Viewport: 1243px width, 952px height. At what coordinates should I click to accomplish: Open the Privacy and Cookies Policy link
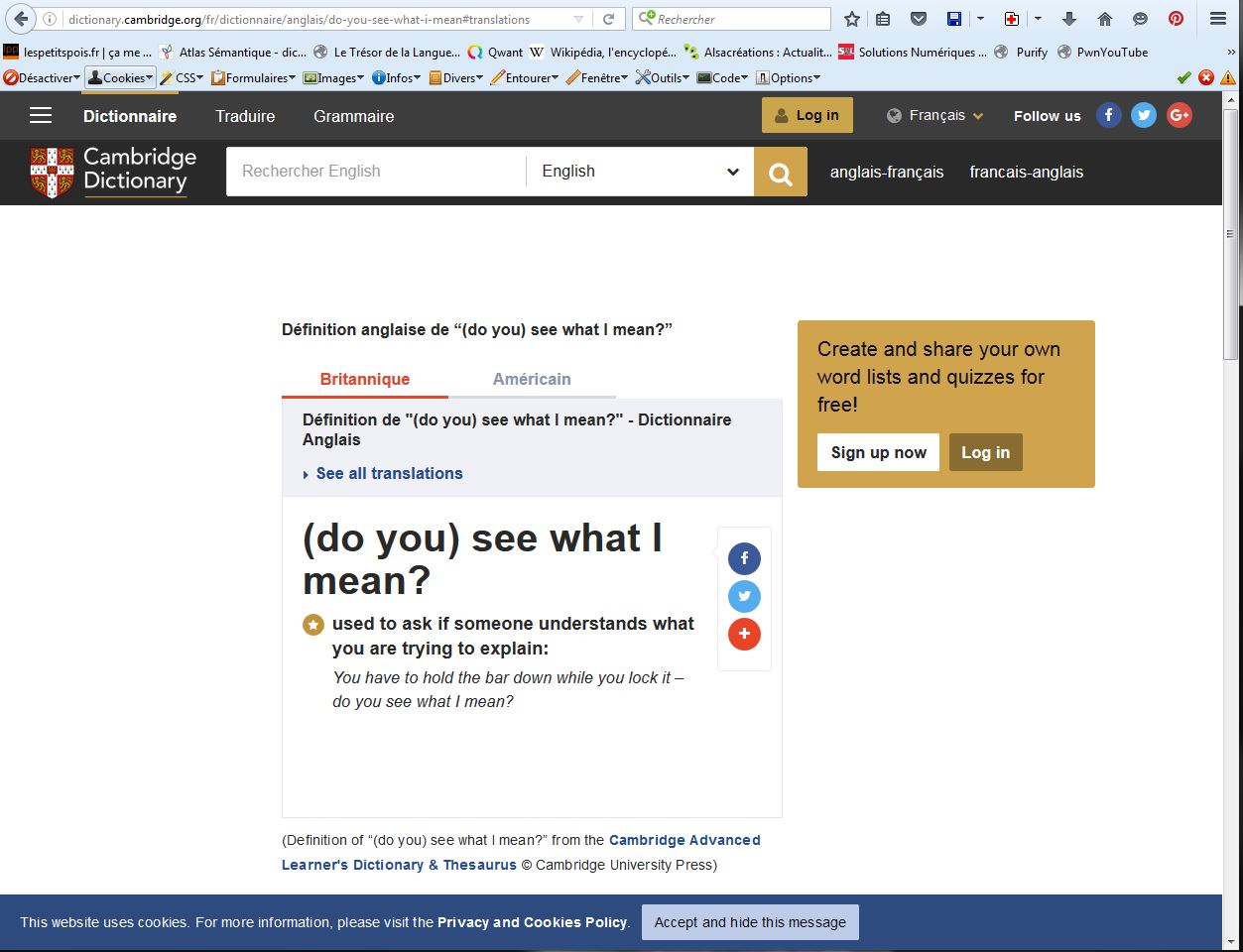coord(533,922)
